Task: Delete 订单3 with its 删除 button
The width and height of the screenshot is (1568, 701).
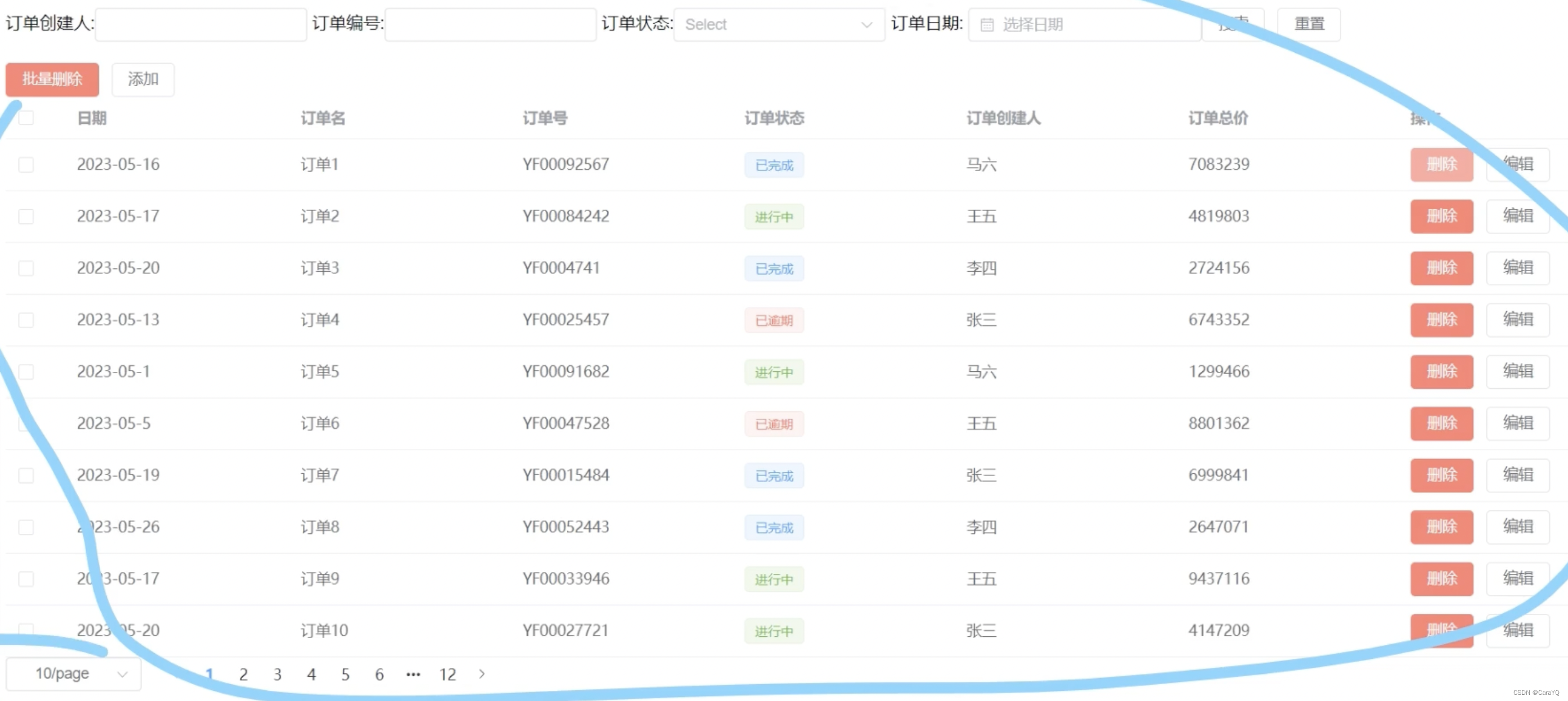Action: pos(1441,268)
